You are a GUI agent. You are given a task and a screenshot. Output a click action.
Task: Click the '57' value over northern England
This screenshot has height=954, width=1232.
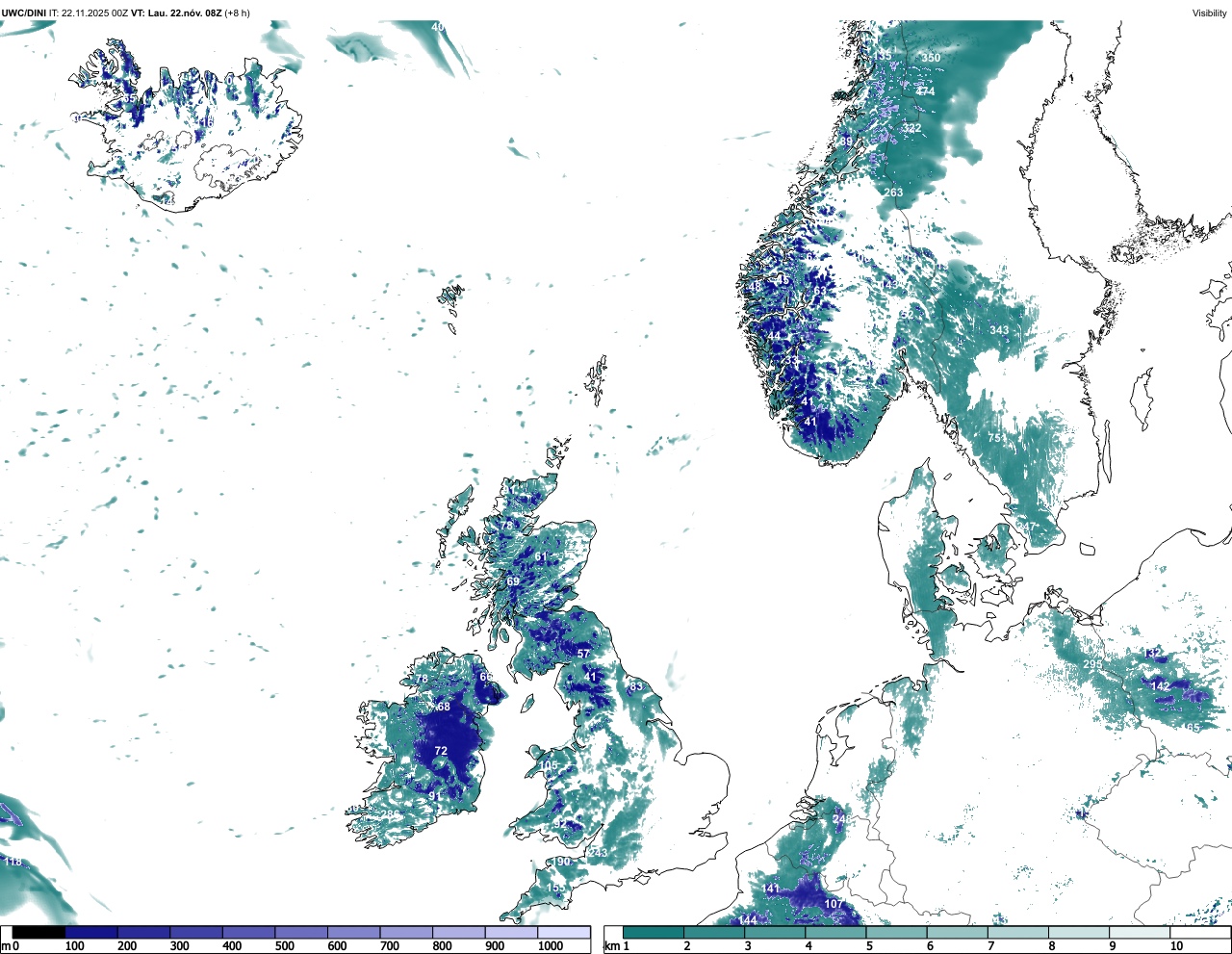coord(583,654)
